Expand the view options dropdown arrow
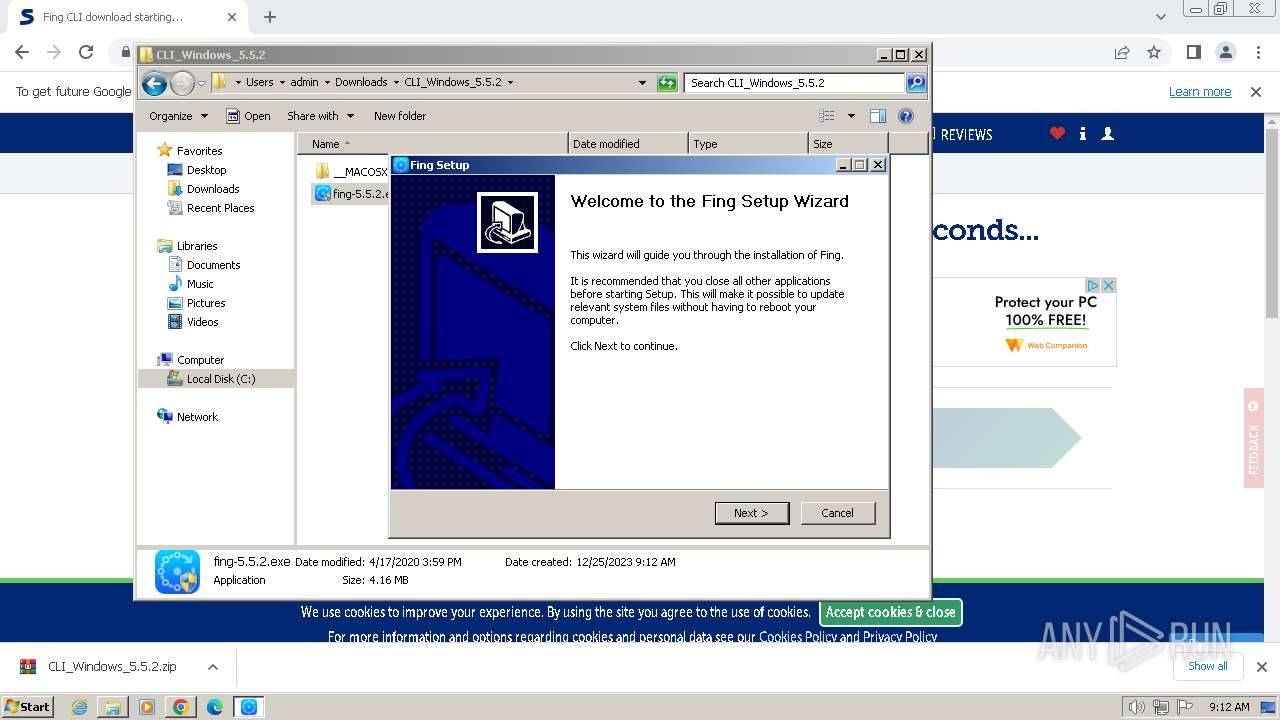The height and width of the screenshot is (720, 1280). (x=851, y=116)
